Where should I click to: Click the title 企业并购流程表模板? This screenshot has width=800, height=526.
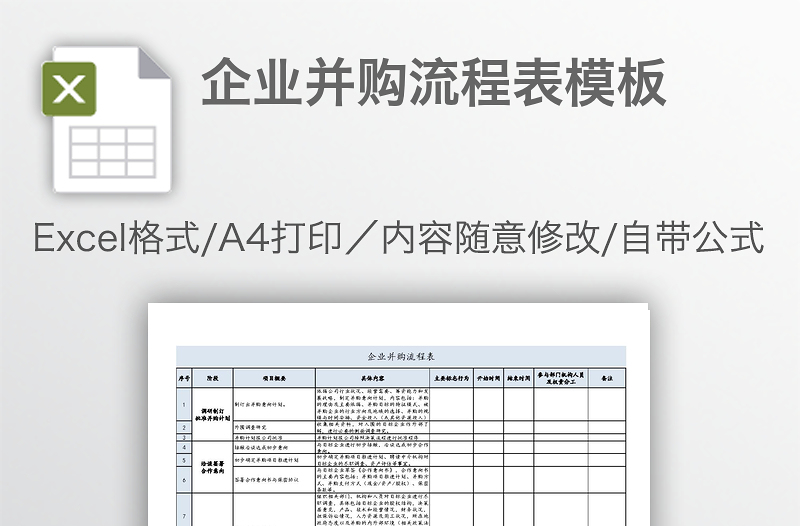click(434, 83)
